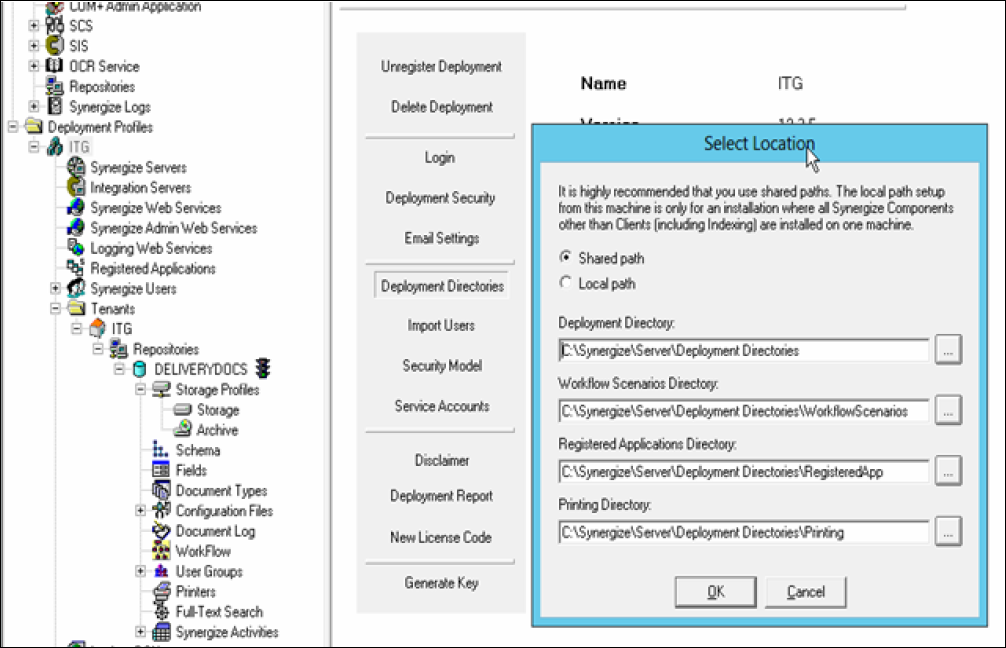Open Security Model option
This screenshot has height=648, width=1006.
(x=442, y=366)
